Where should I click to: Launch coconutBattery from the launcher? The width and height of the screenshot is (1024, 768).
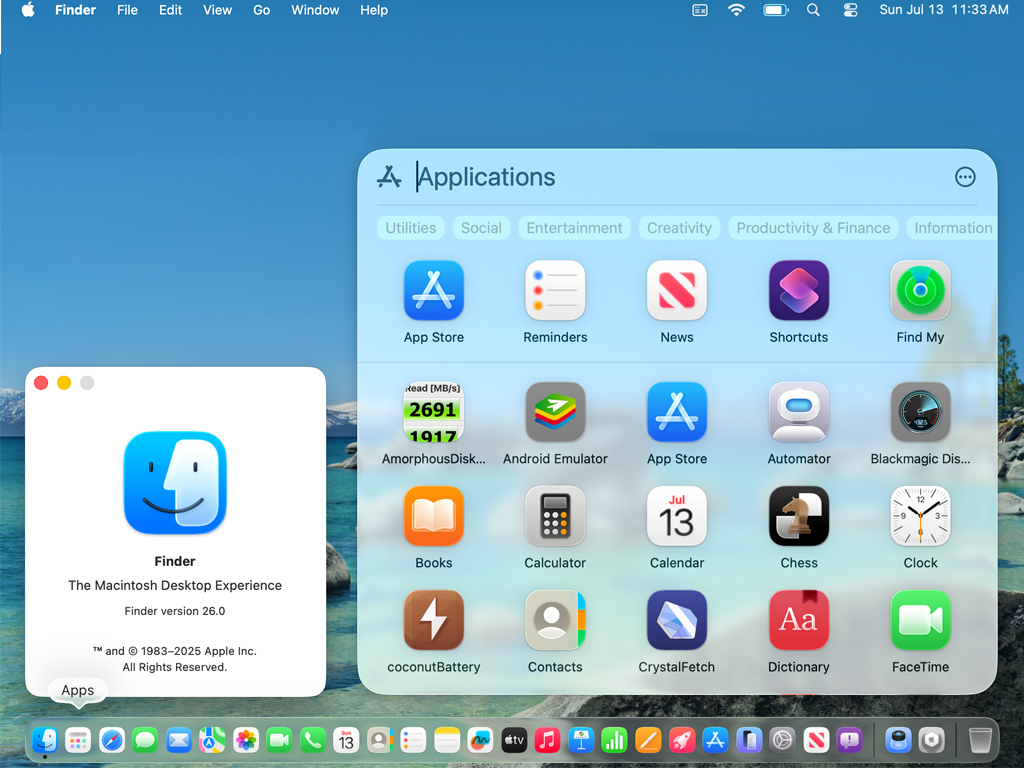(x=434, y=620)
